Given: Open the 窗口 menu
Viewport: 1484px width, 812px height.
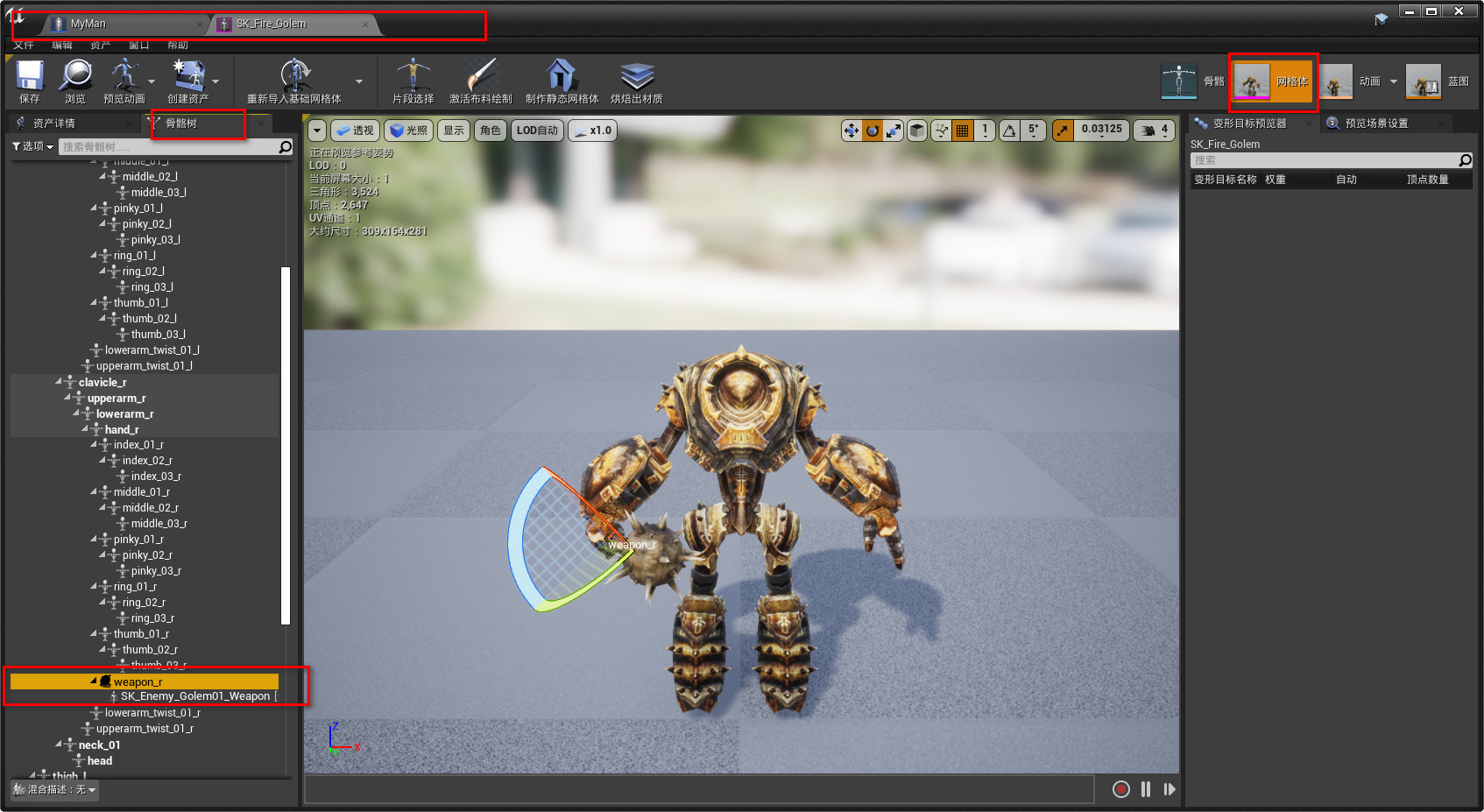Looking at the screenshot, I should (x=138, y=45).
